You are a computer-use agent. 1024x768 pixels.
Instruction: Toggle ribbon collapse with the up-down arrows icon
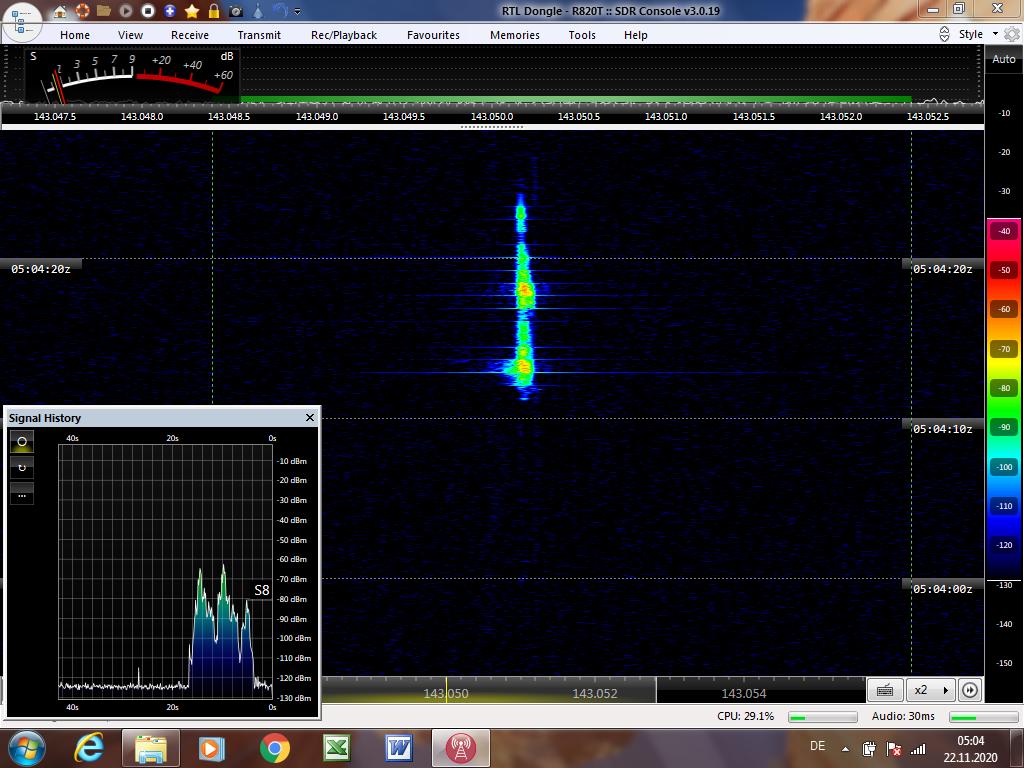pyautogui.click(x=944, y=34)
